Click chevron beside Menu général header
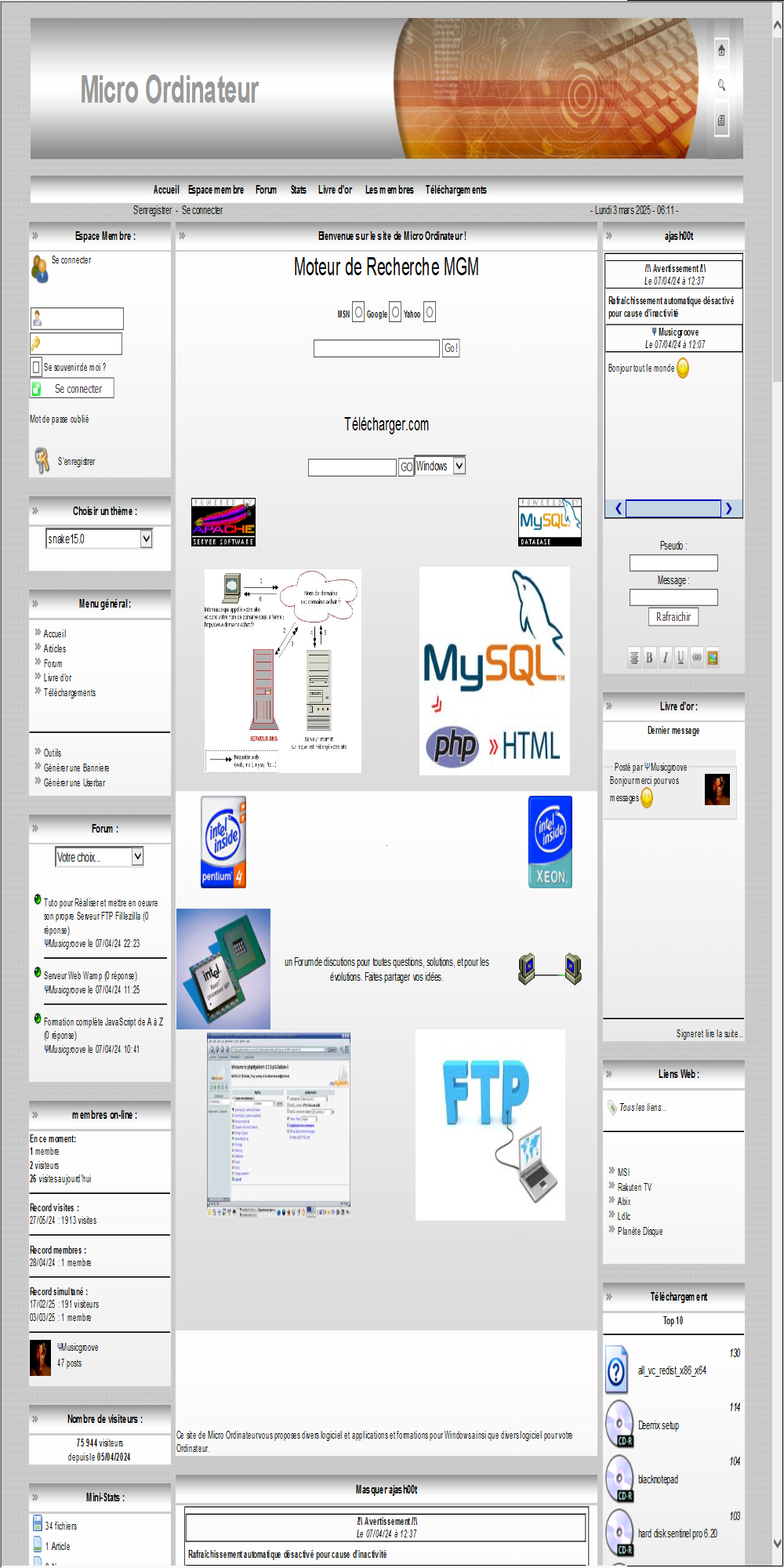Viewport: 784px width, 1568px height. pyautogui.click(x=34, y=604)
